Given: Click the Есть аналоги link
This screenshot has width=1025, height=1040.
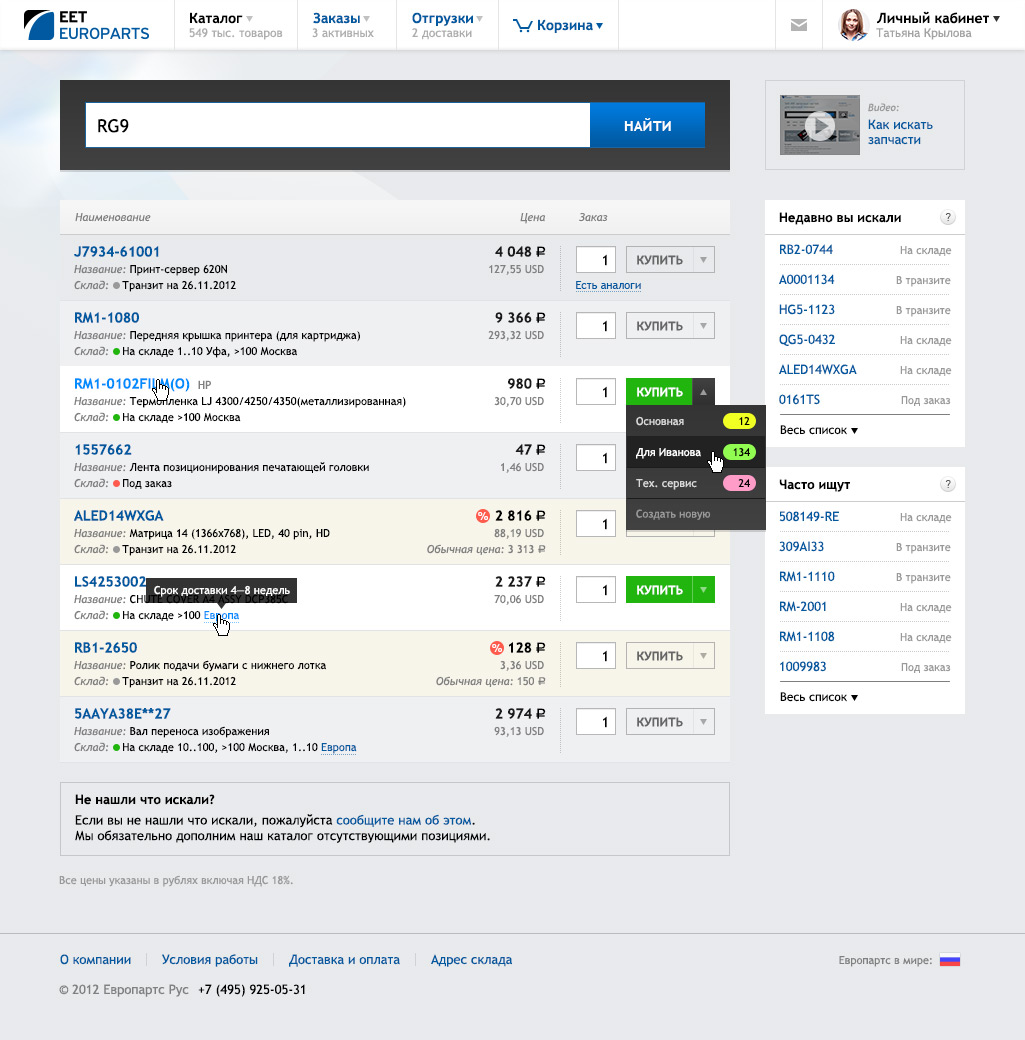Looking at the screenshot, I should pos(608,286).
